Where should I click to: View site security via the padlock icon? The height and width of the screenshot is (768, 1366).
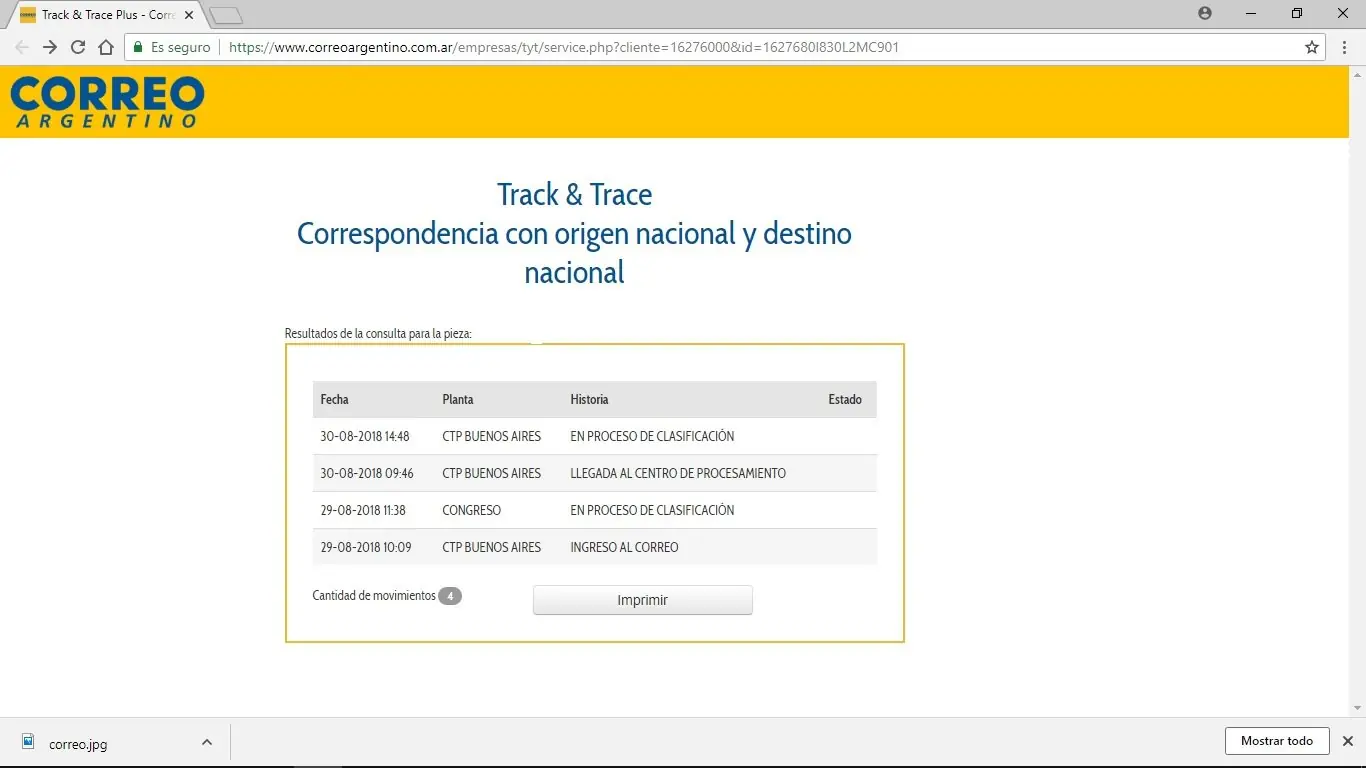click(x=138, y=47)
